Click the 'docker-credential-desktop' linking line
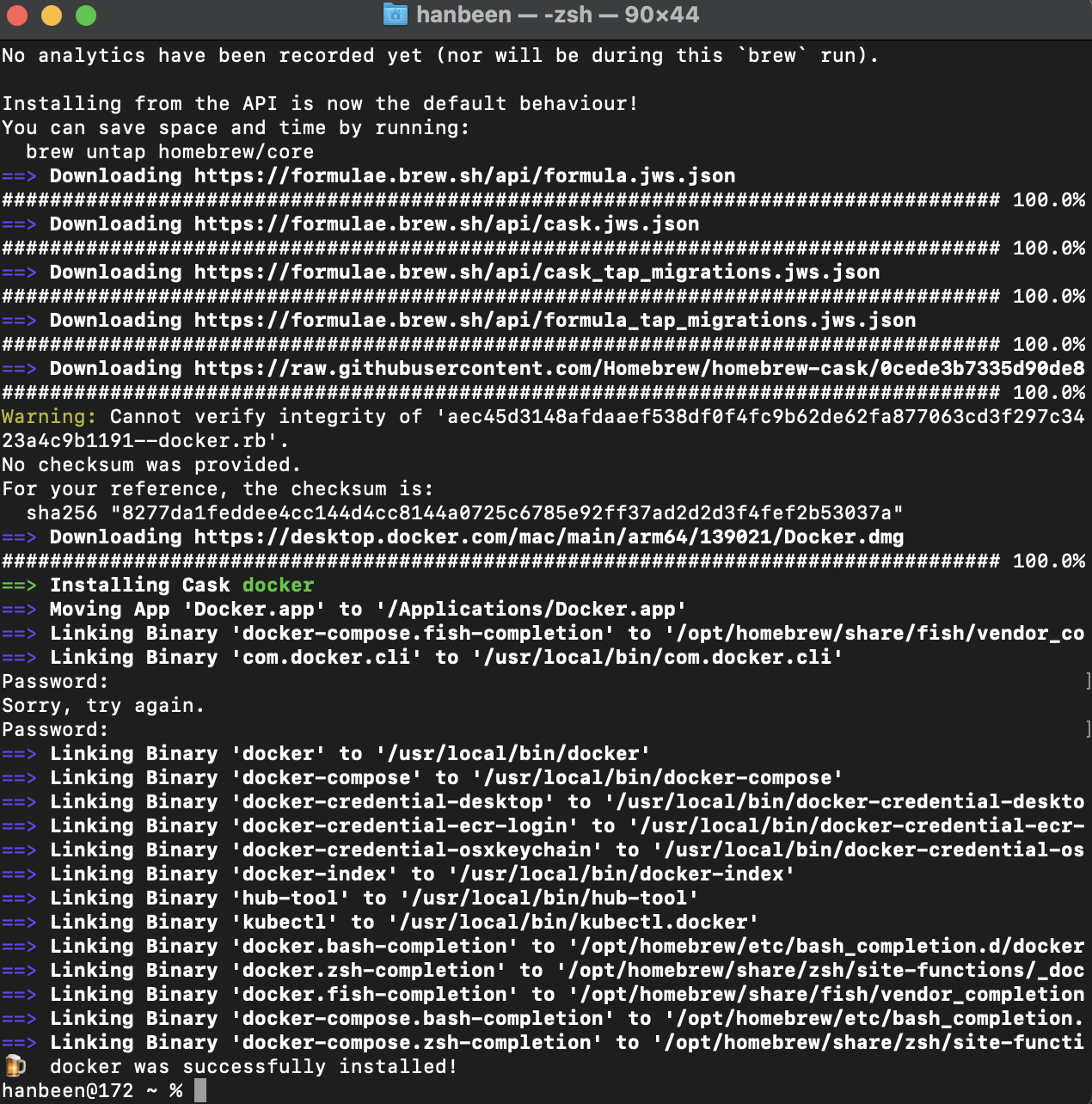The height and width of the screenshot is (1104, 1092). click(543, 801)
